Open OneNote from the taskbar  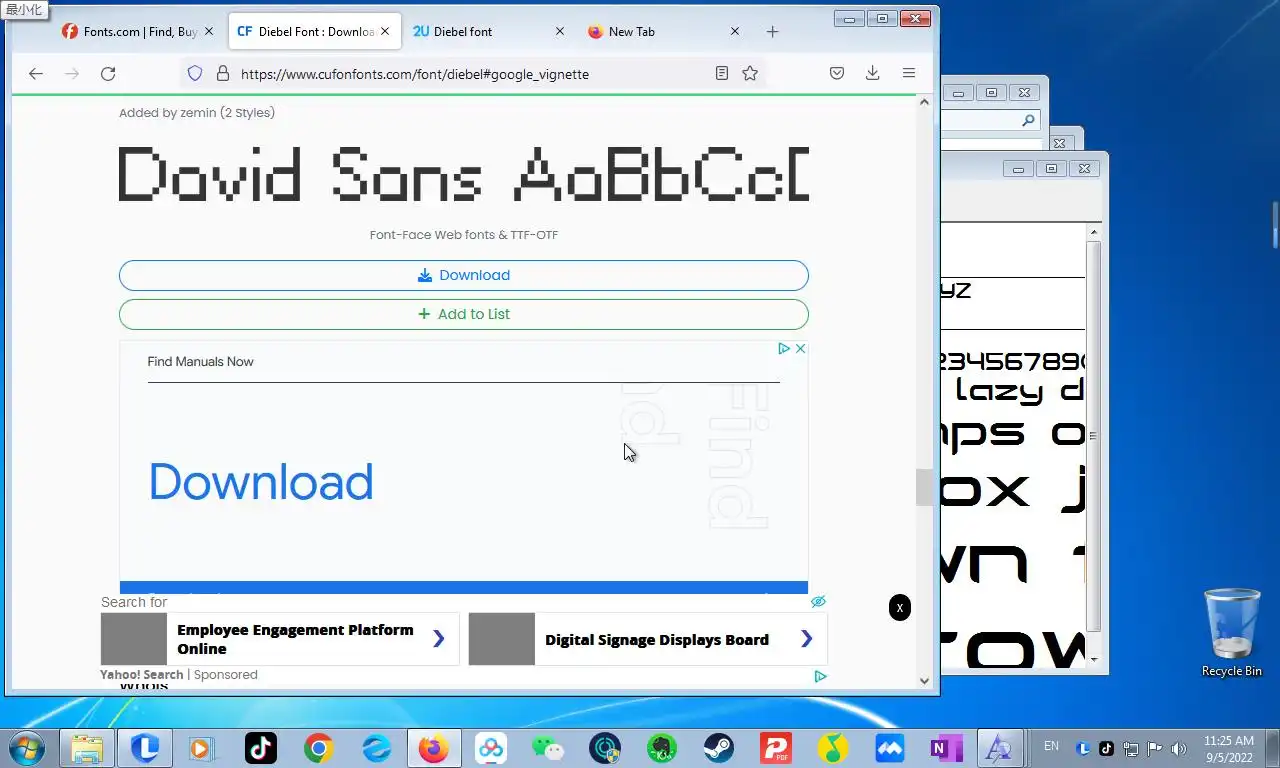coord(945,748)
